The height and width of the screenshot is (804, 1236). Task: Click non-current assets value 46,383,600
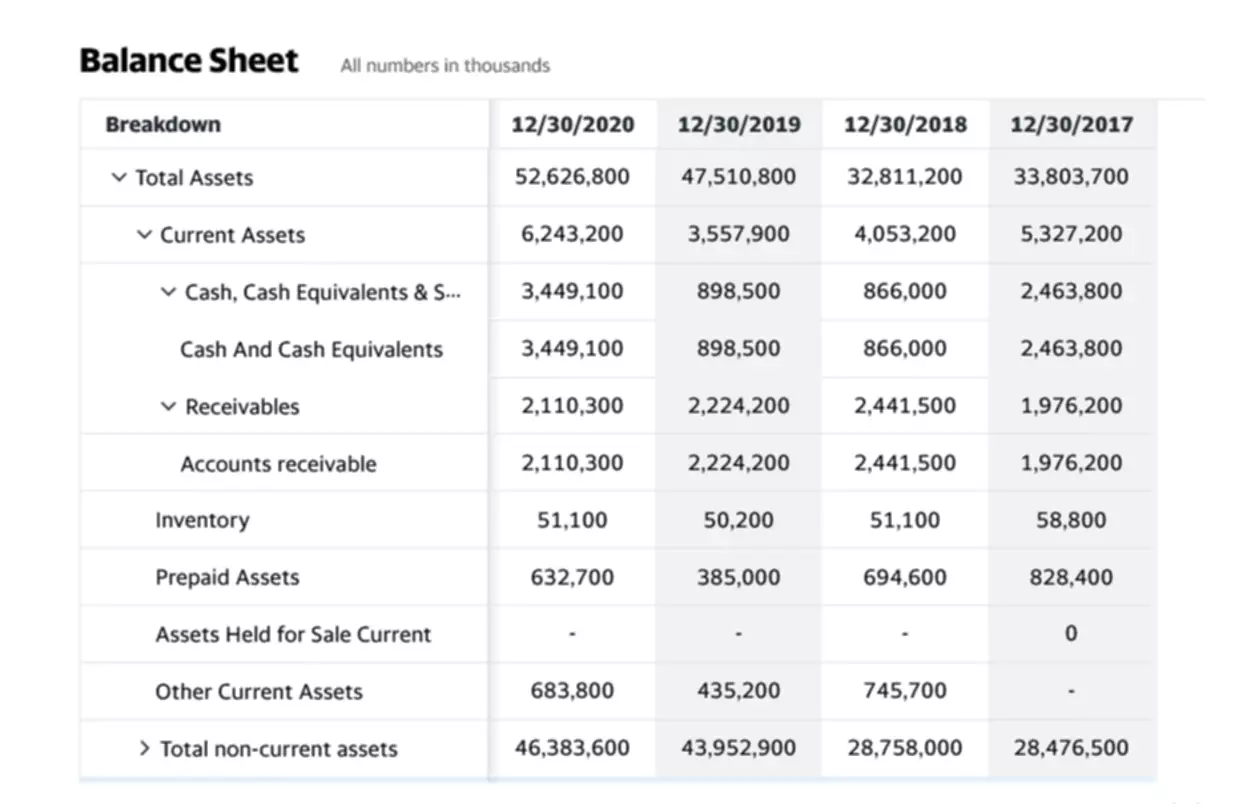click(573, 747)
